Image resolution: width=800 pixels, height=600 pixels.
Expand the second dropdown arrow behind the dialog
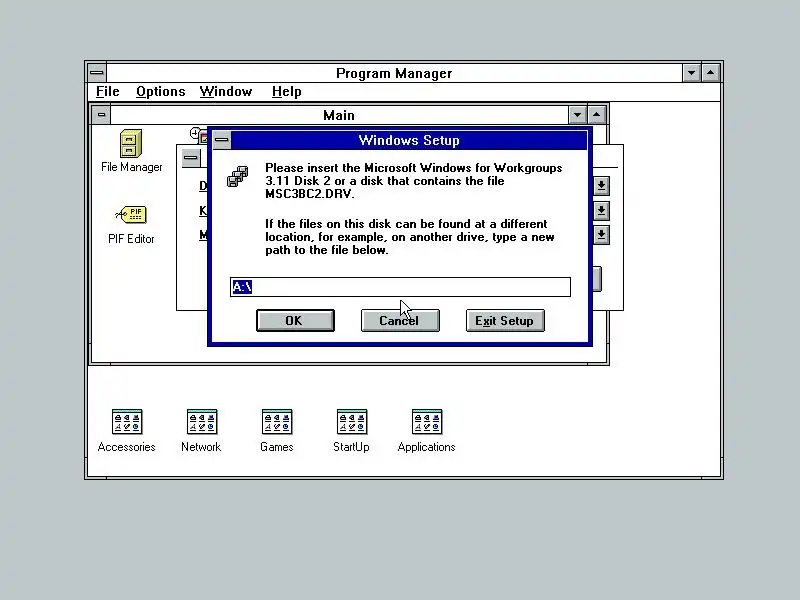(x=602, y=210)
